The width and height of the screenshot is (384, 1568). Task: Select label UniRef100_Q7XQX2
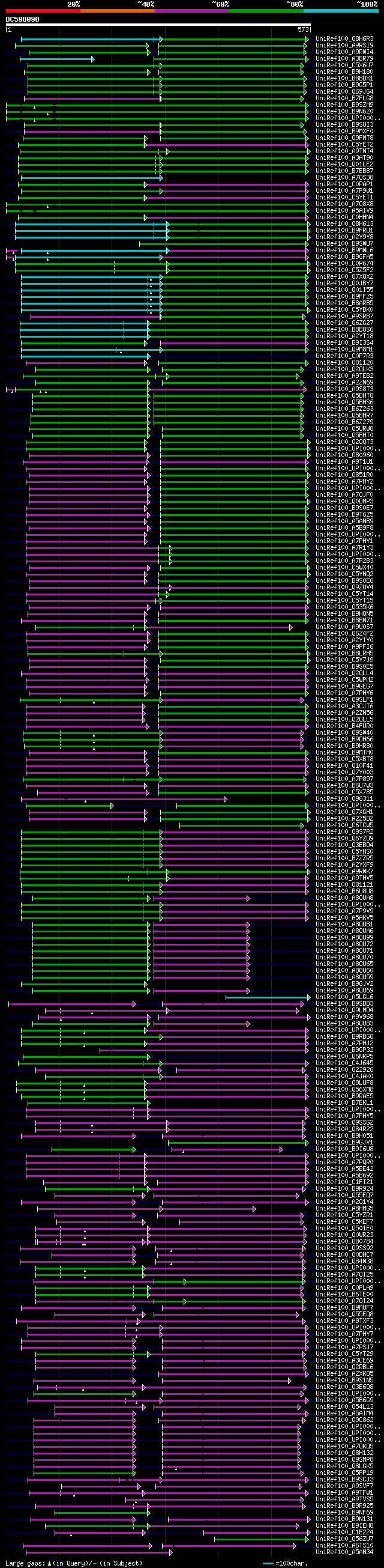click(344, 277)
